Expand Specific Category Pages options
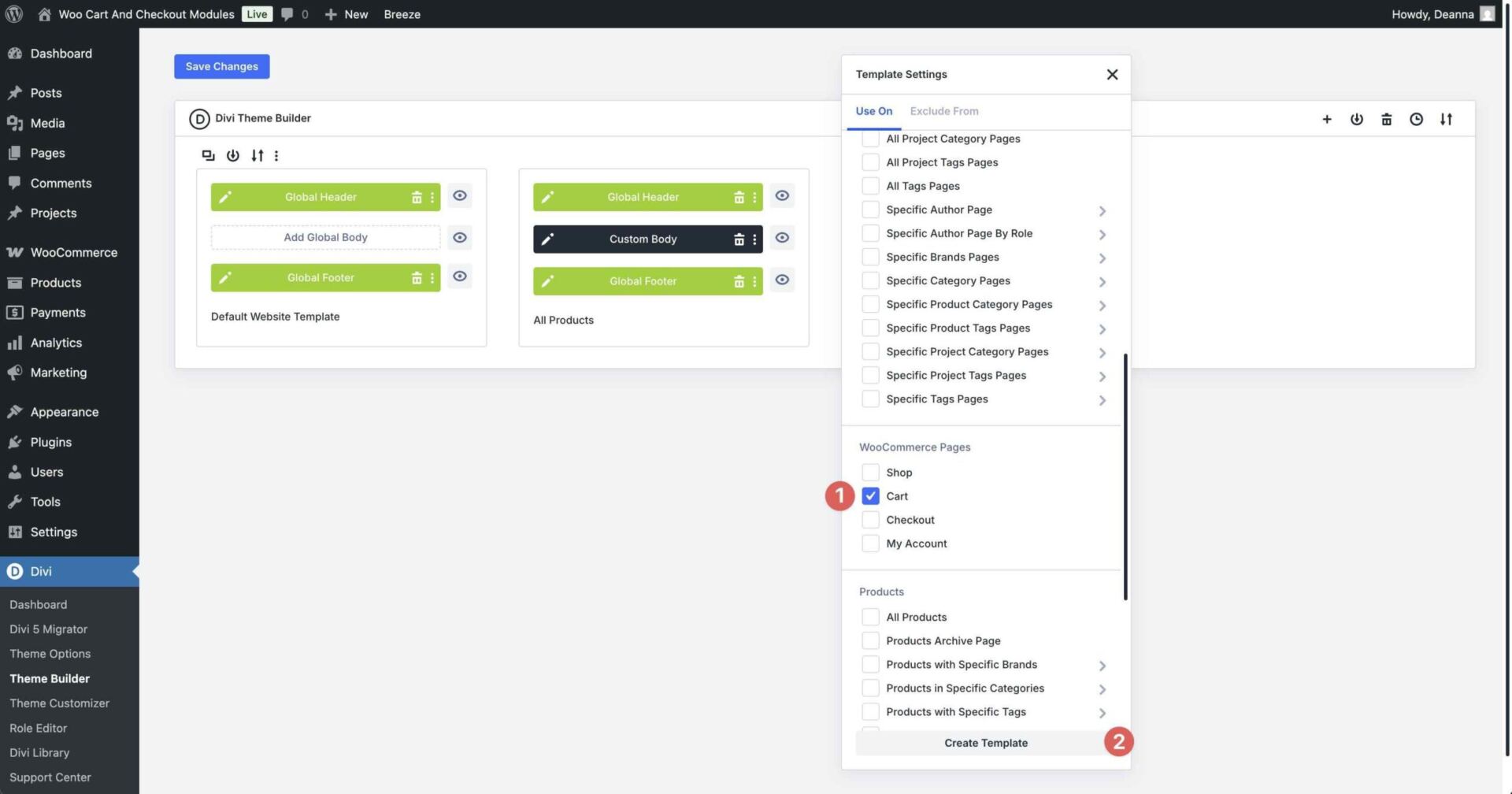This screenshot has width=1512, height=794. point(1102,281)
